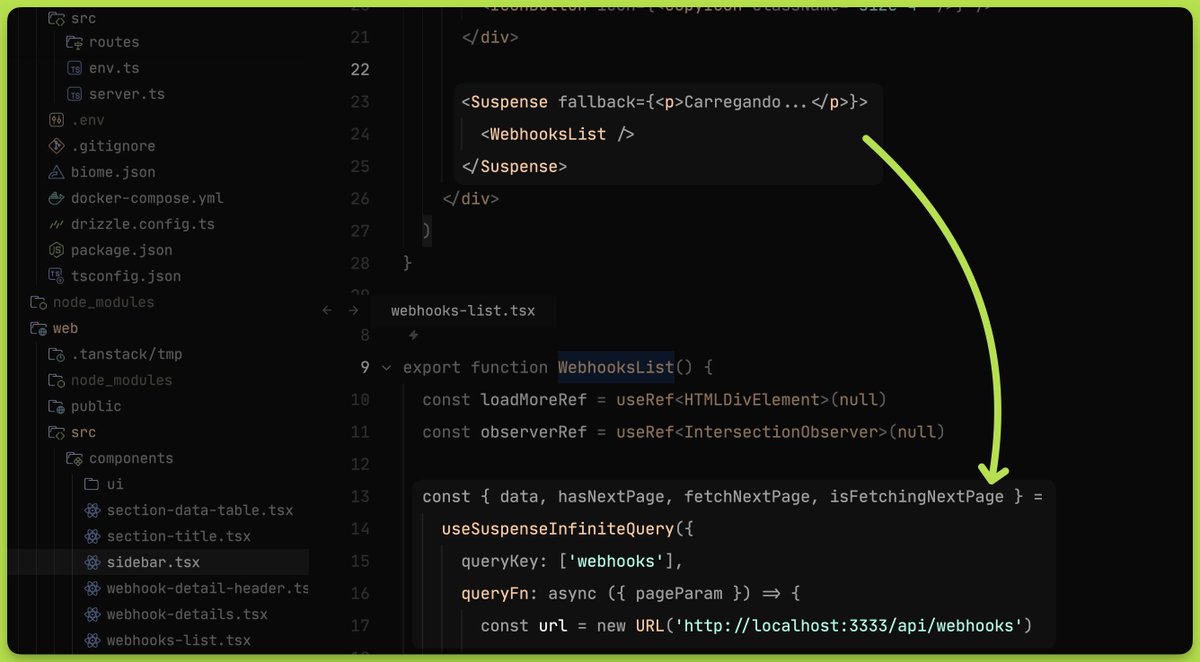Viewport: 1200px width, 662px height.
Task: Open docker-compose.yml file
Action: click(x=147, y=198)
